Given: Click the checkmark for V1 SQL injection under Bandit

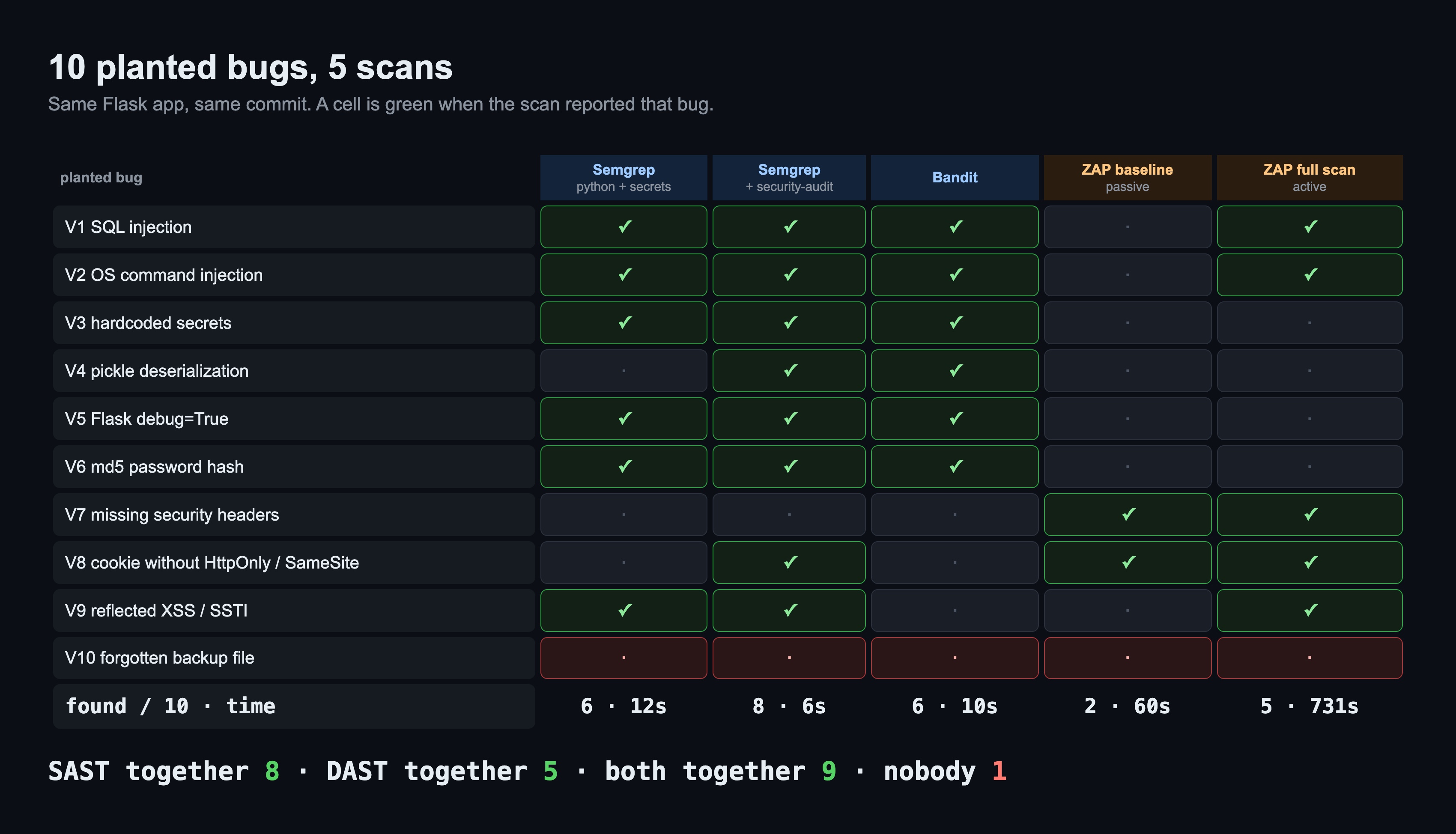Looking at the screenshot, I should tap(955, 227).
